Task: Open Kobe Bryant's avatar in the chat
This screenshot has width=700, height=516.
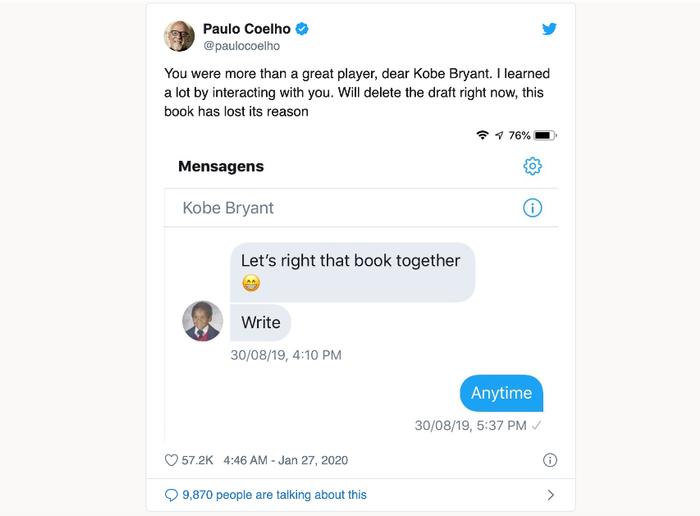Action: click(x=203, y=321)
